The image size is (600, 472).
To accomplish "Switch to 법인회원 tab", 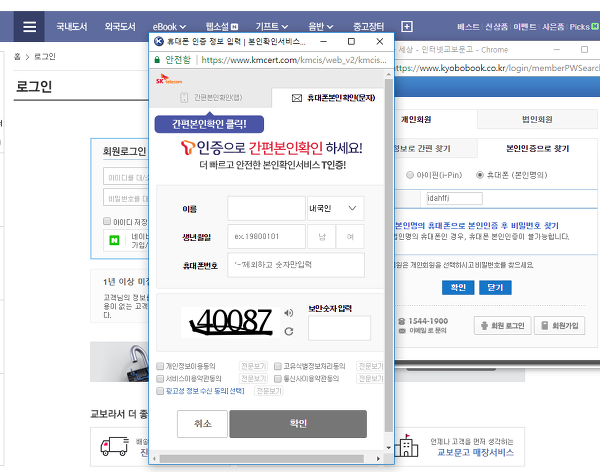I will (537, 119).
